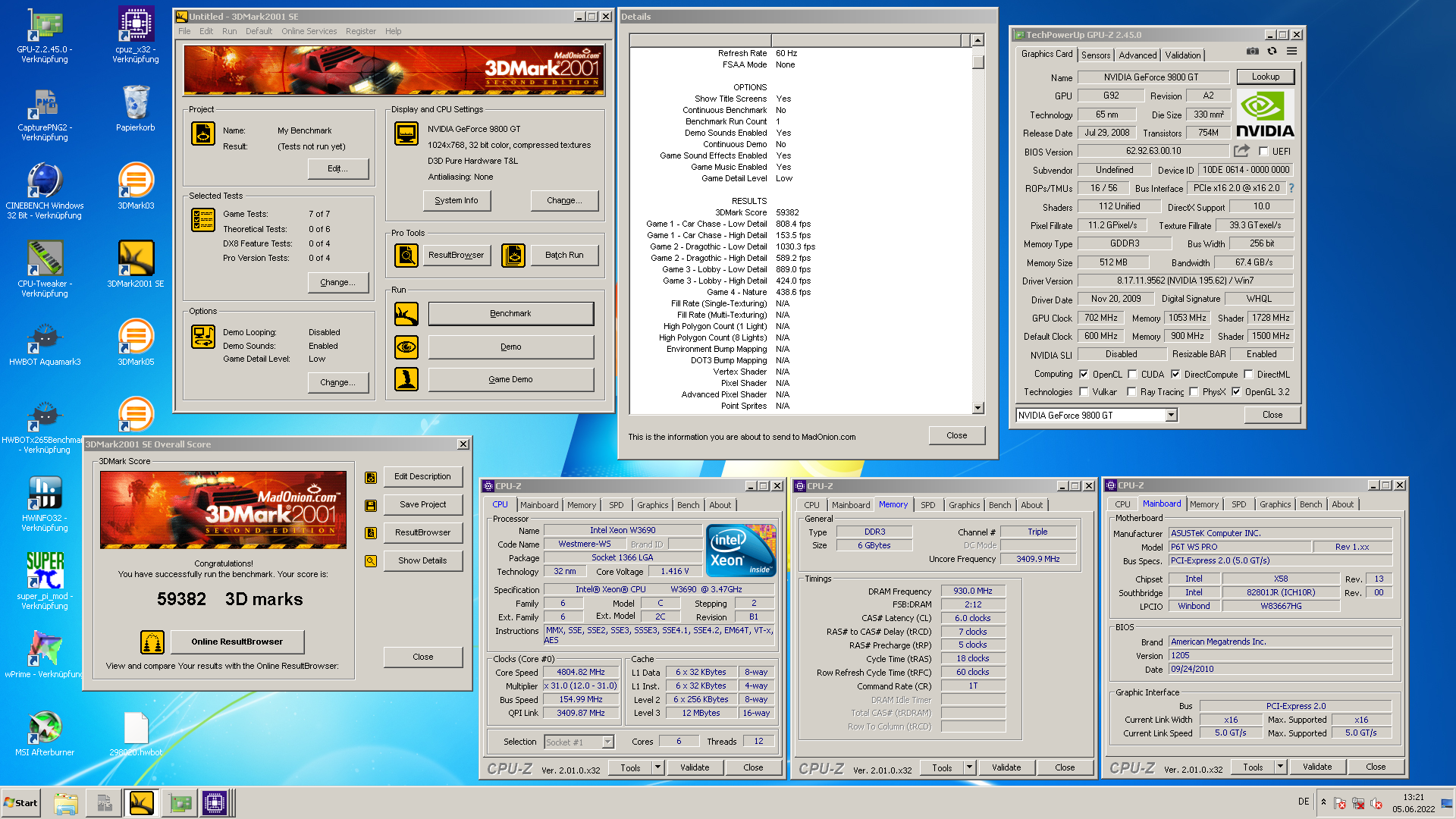Toggle the PhysX checkbox in GPU-Z
The image size is (1456, 819).
(x=1194, y=392)
